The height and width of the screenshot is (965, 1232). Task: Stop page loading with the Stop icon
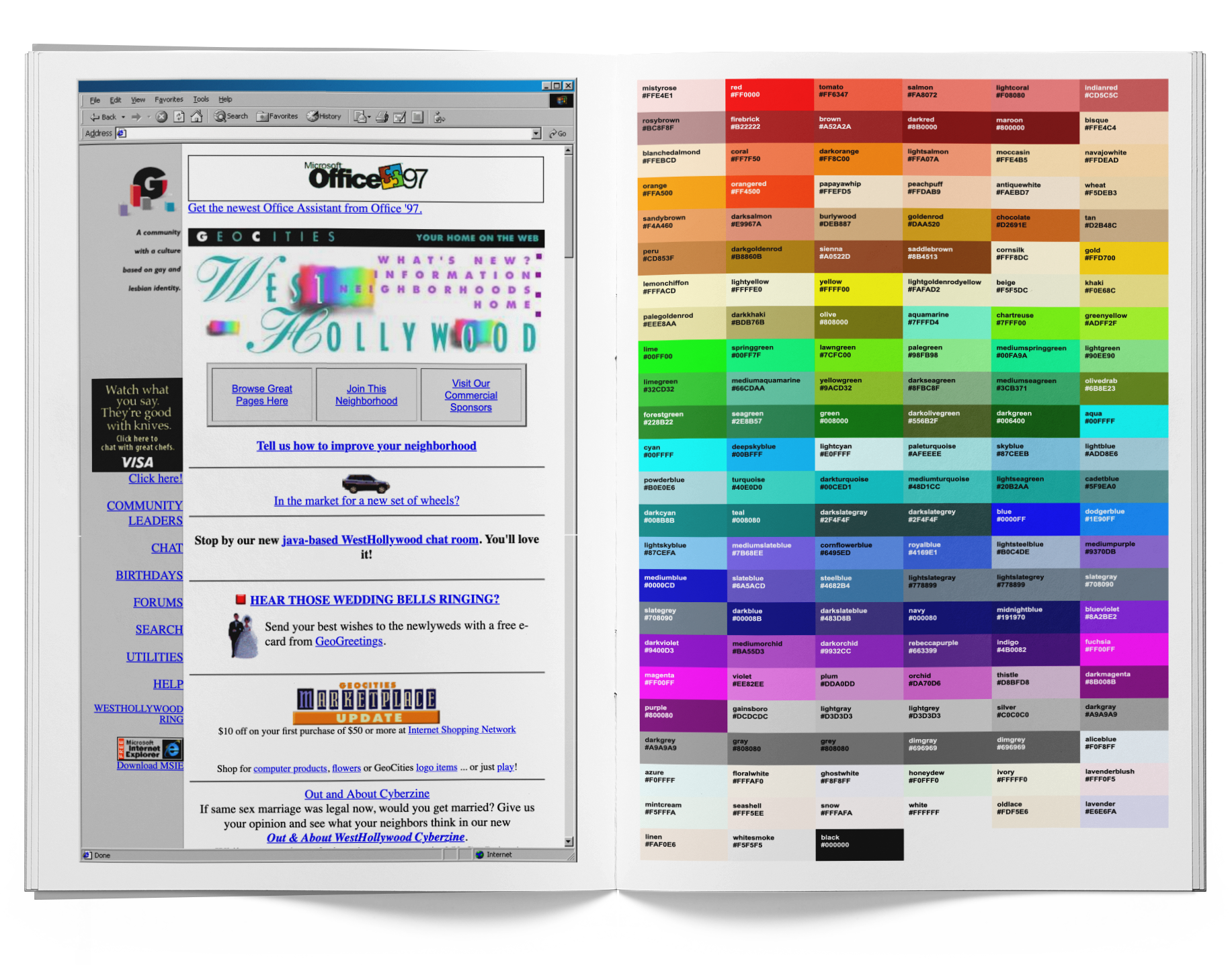(161, 117)
